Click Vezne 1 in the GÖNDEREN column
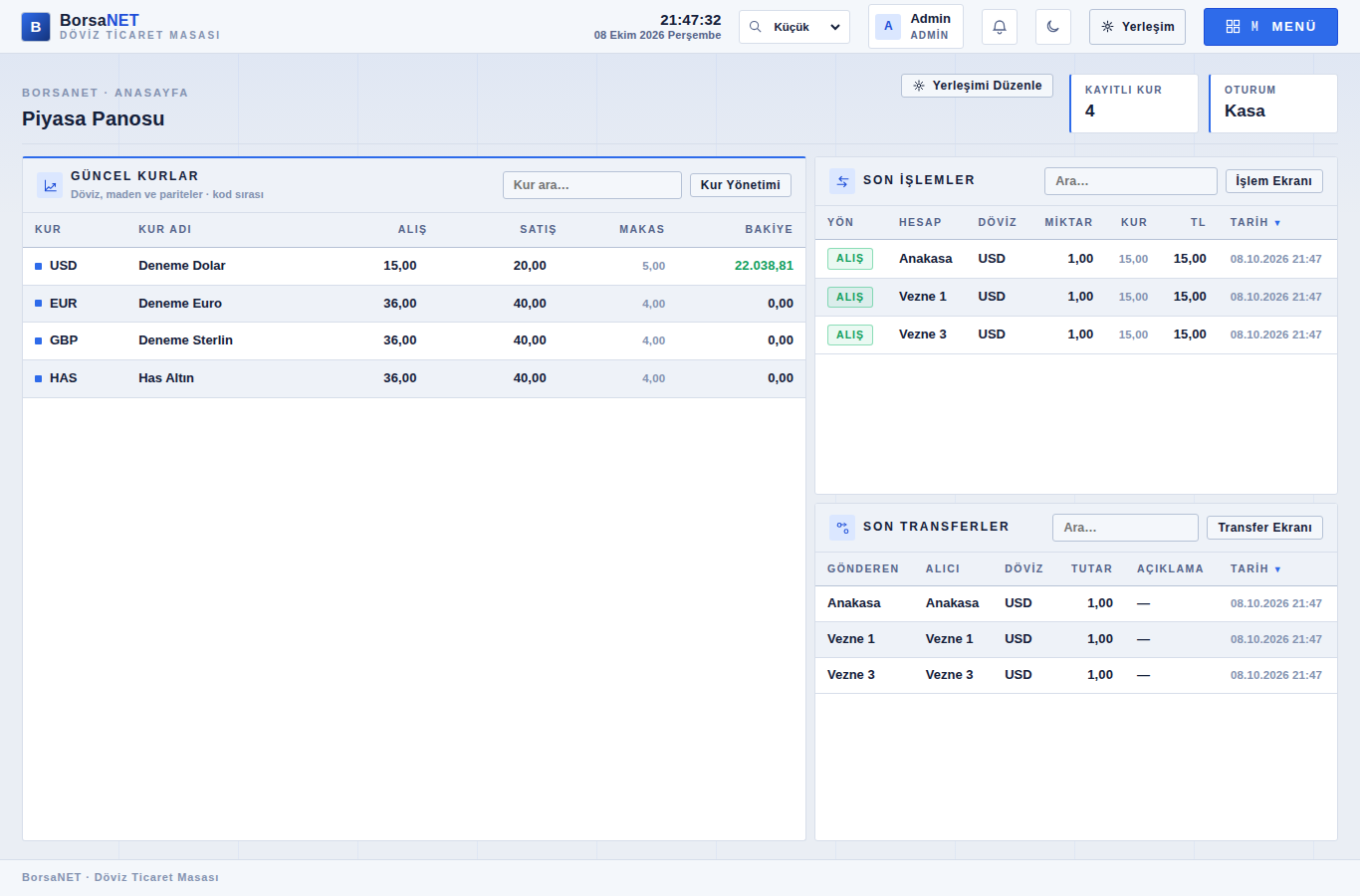This screenshot has width=1360, height=896. [851, 639]
